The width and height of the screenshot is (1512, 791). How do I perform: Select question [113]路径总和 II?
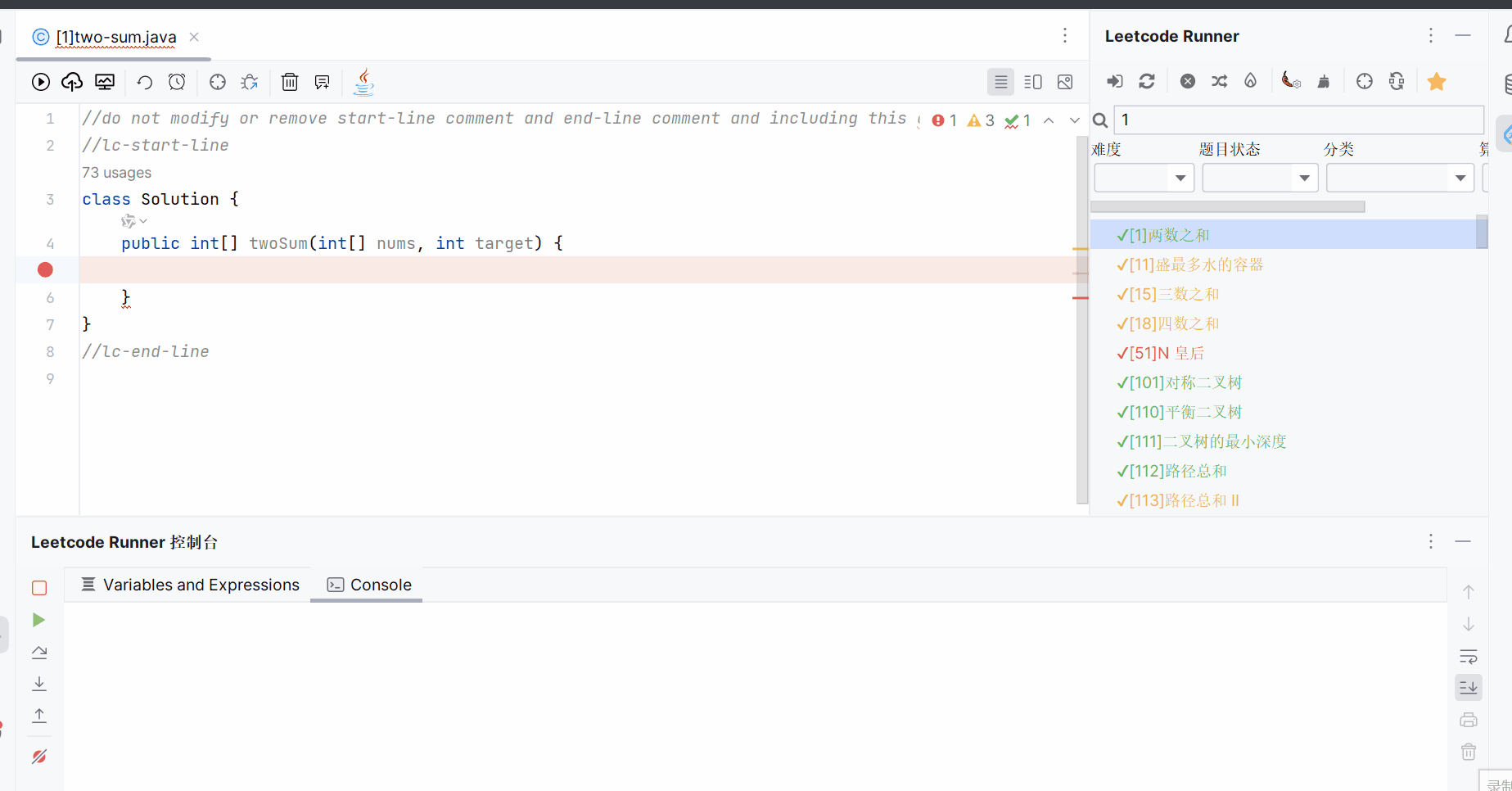1284,500
